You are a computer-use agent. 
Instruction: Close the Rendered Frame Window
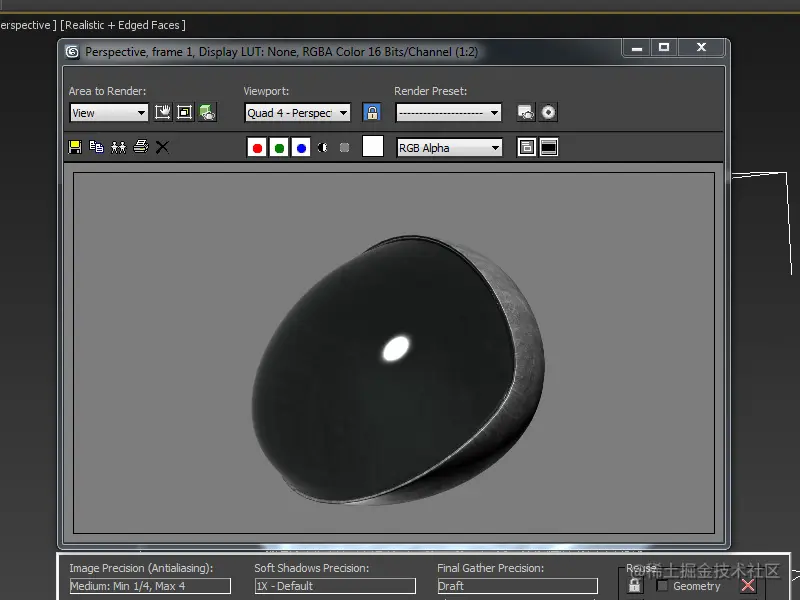tap(702, 47)
